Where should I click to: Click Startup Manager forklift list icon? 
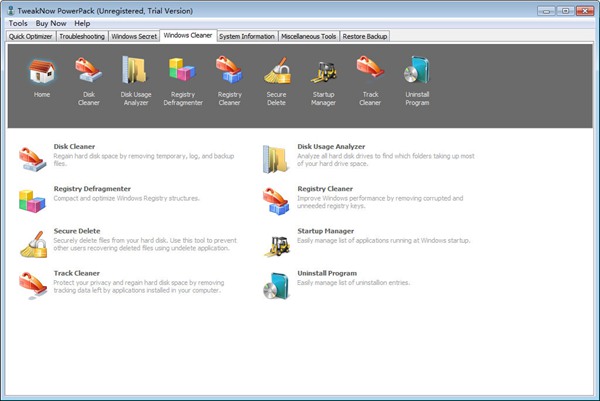click(x=277, y=246)
